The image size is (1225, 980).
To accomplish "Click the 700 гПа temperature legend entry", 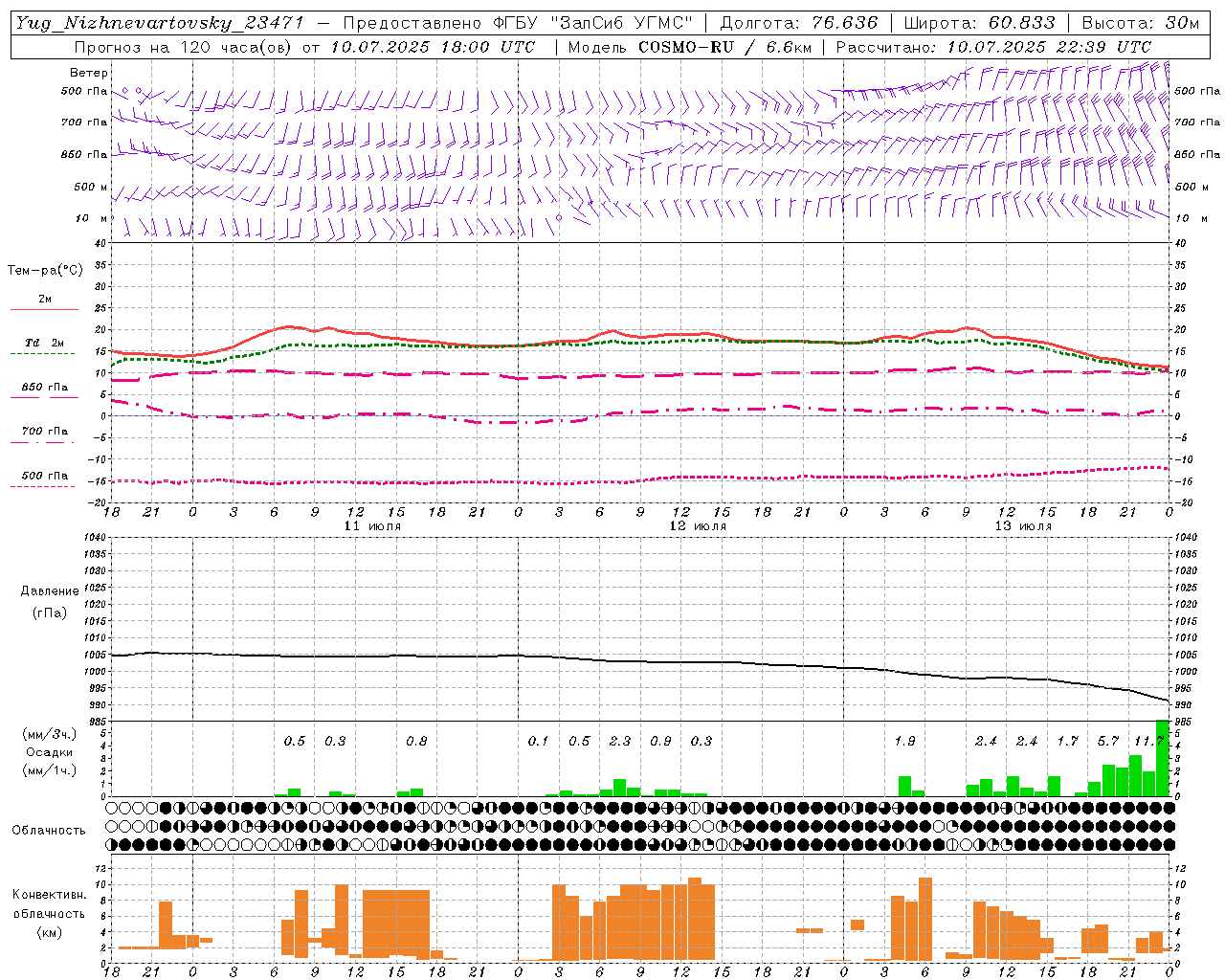I will tap(45, 432).
